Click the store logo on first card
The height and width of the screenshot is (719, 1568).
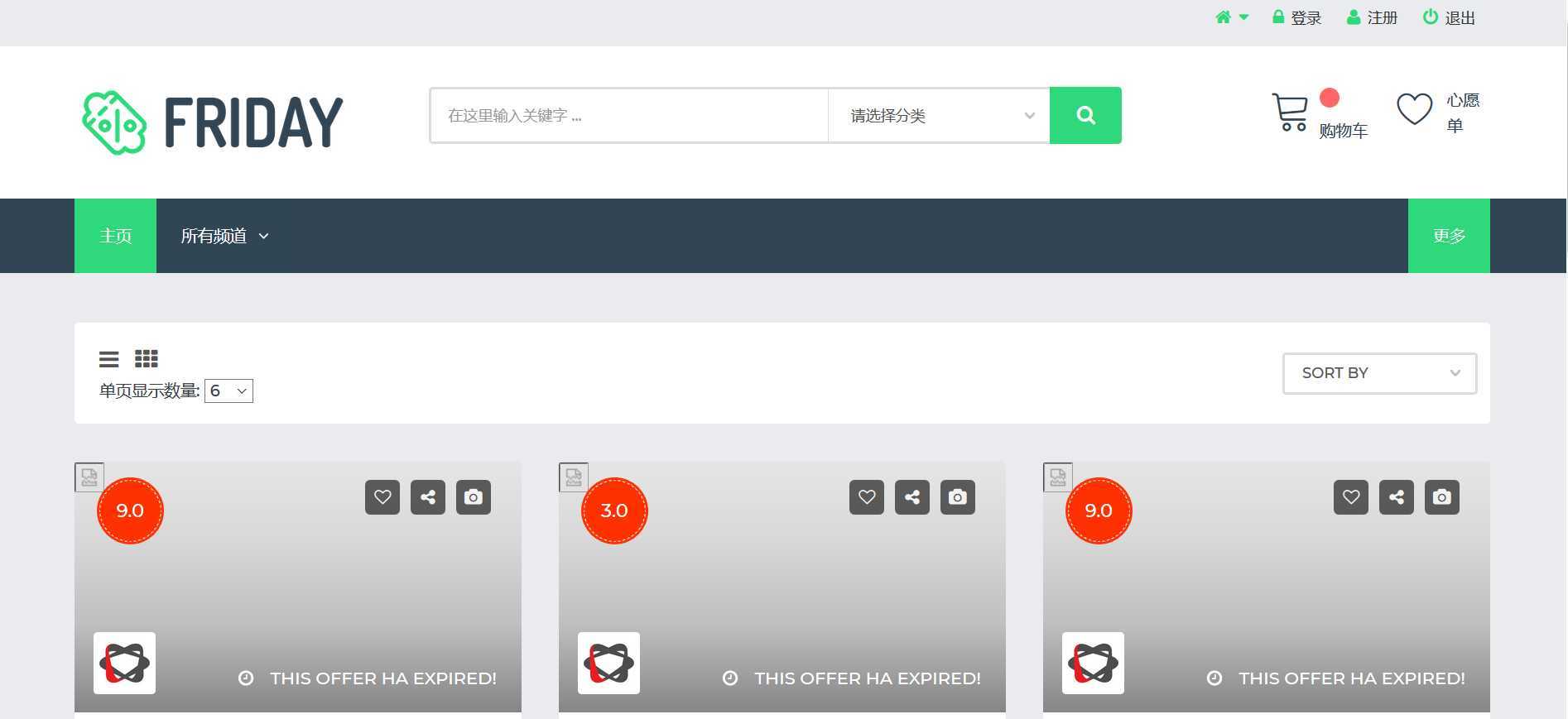[x=124, y=663]
